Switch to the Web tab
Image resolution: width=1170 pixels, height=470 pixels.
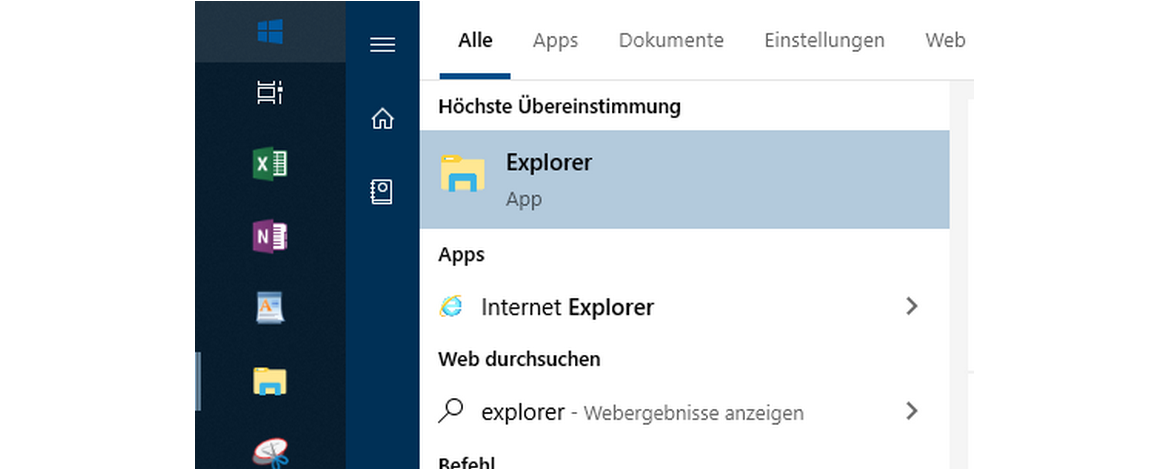tap(945, 41)
